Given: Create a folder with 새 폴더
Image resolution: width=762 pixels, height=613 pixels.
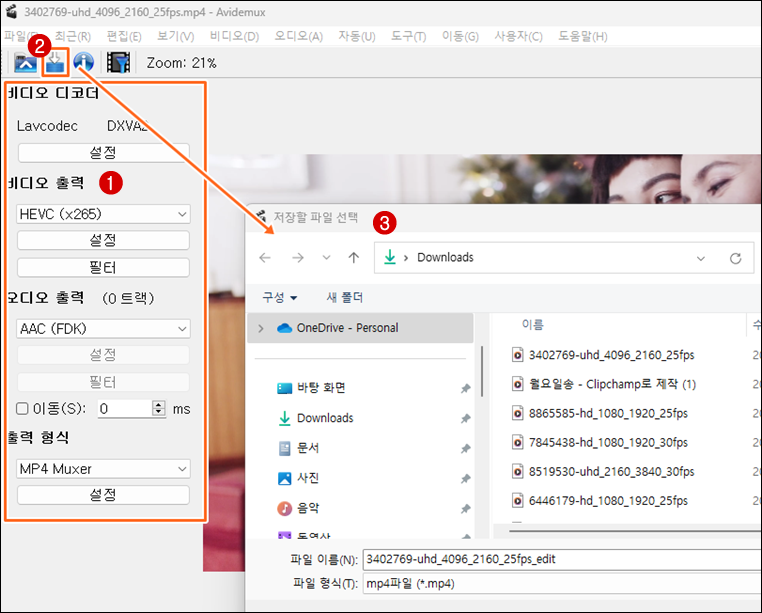Looking at the screenshot, I should 345,298.
